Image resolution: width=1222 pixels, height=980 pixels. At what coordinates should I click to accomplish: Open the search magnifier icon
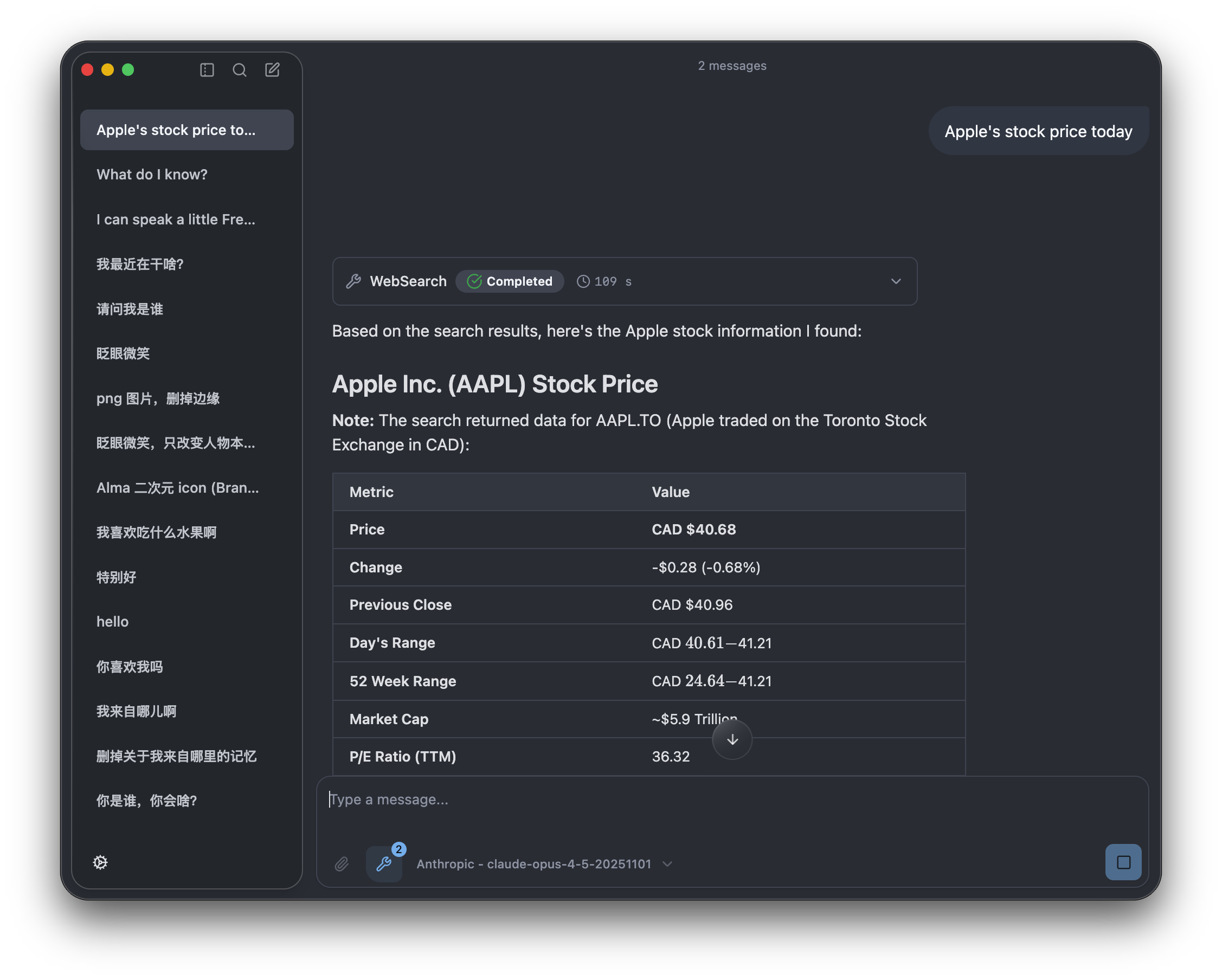(240, 70)
